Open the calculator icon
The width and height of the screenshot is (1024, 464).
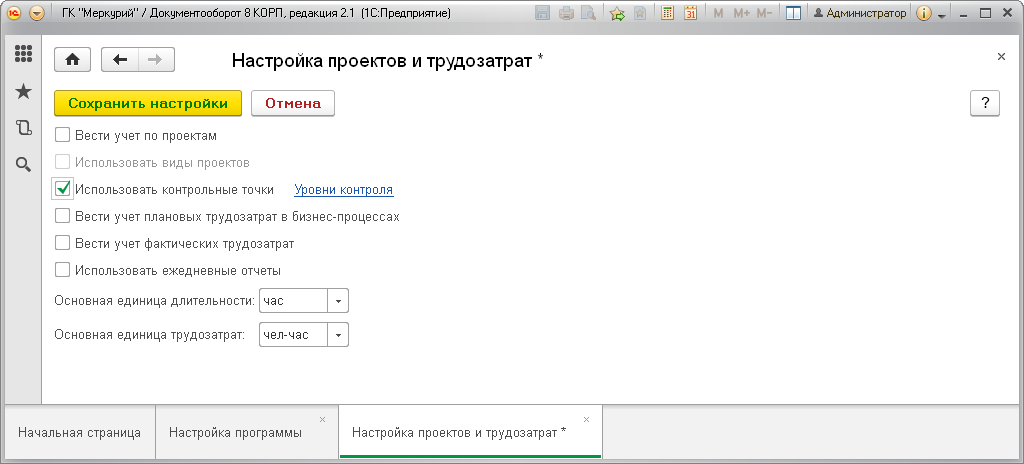[x=667, y=13]
